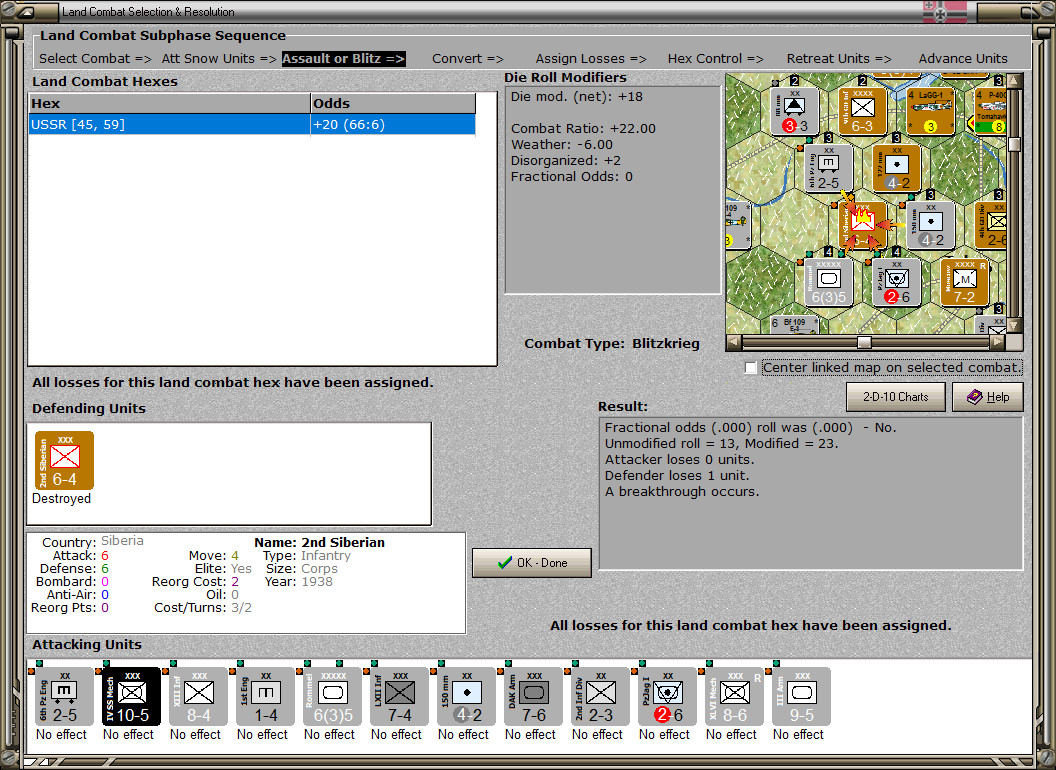Image resolution: width=1056 pixels, height=770 pixels.
Task: Click the destroyed 2nd Siberian 6-4 defender
Action: click(x=65, y=460)
